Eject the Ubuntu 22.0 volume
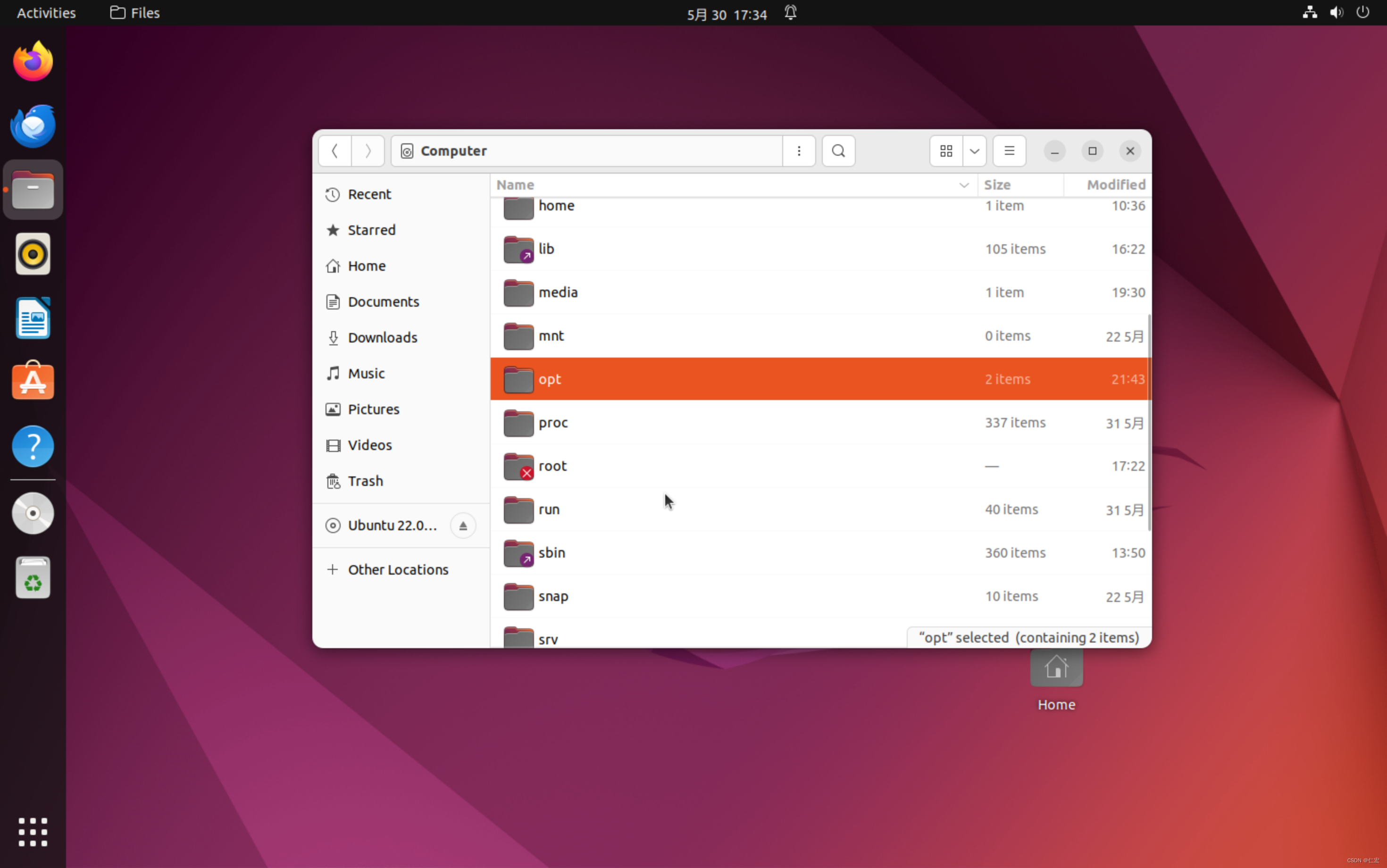The height and width of the screenshot is (868, 1387). [x=463, y=525]
